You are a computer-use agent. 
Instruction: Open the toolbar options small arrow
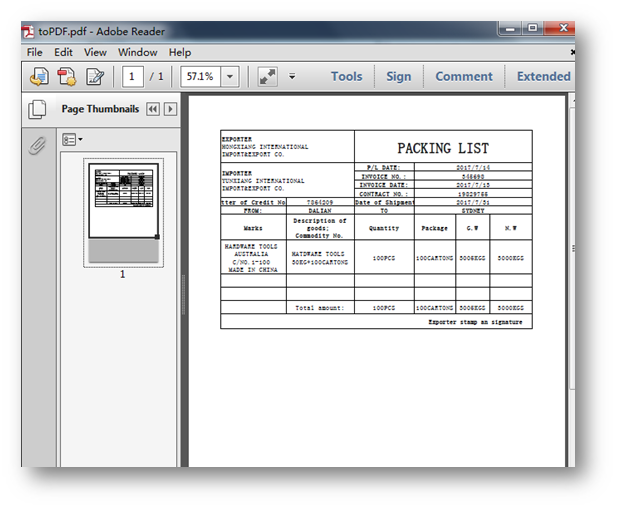click(292, 76)
